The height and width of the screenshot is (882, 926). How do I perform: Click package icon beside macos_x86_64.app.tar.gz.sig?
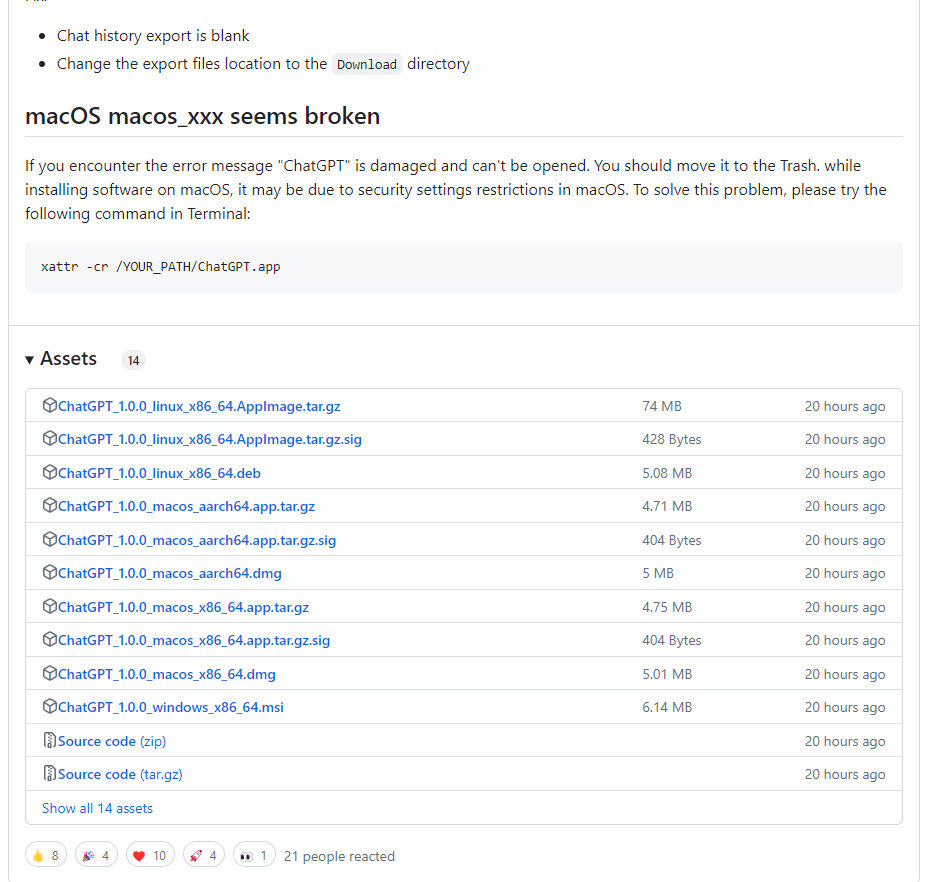pos(50,640)
